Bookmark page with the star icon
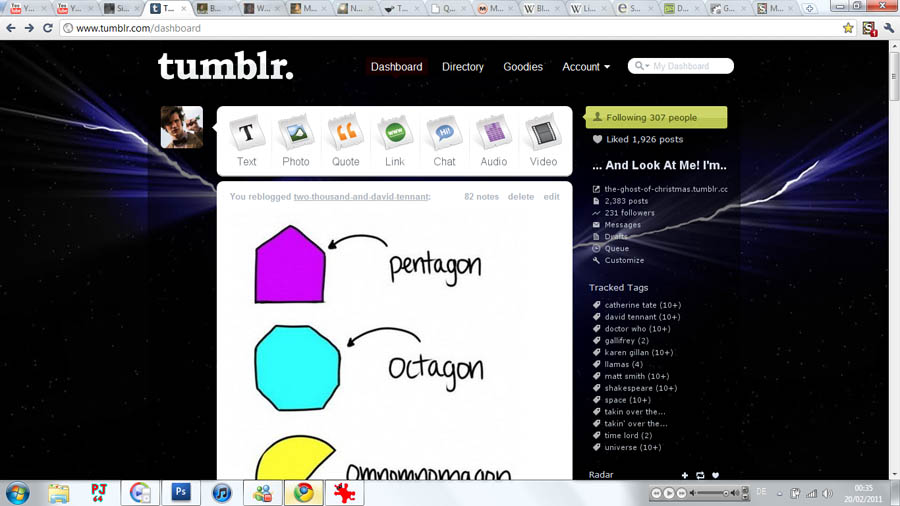 848,28
